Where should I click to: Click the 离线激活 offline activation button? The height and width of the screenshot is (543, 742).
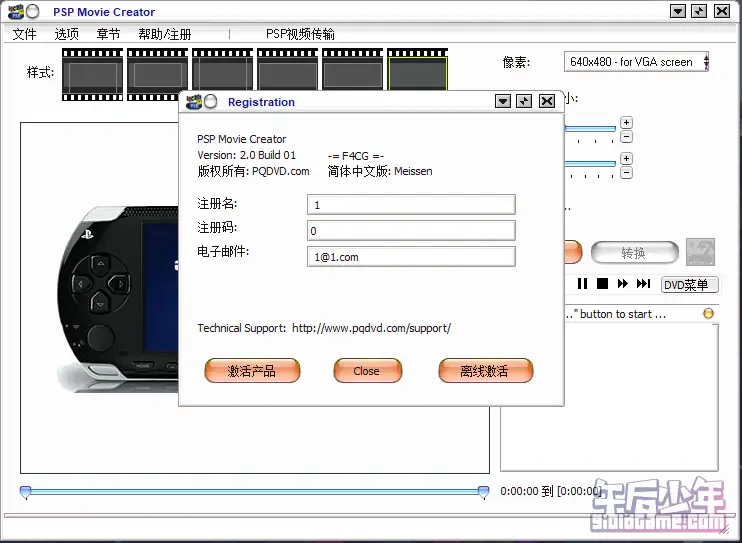(486, 370)
